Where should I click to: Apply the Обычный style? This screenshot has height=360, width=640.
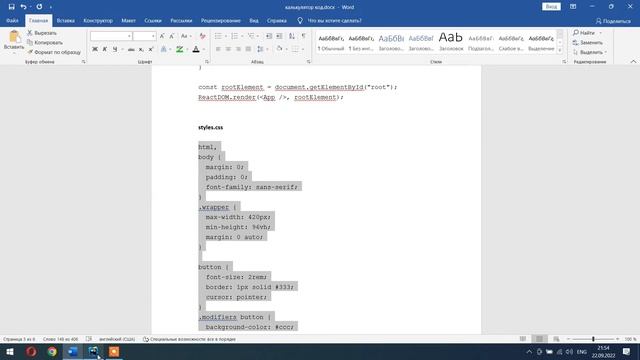pyautogui.click(x=331, y=42)
